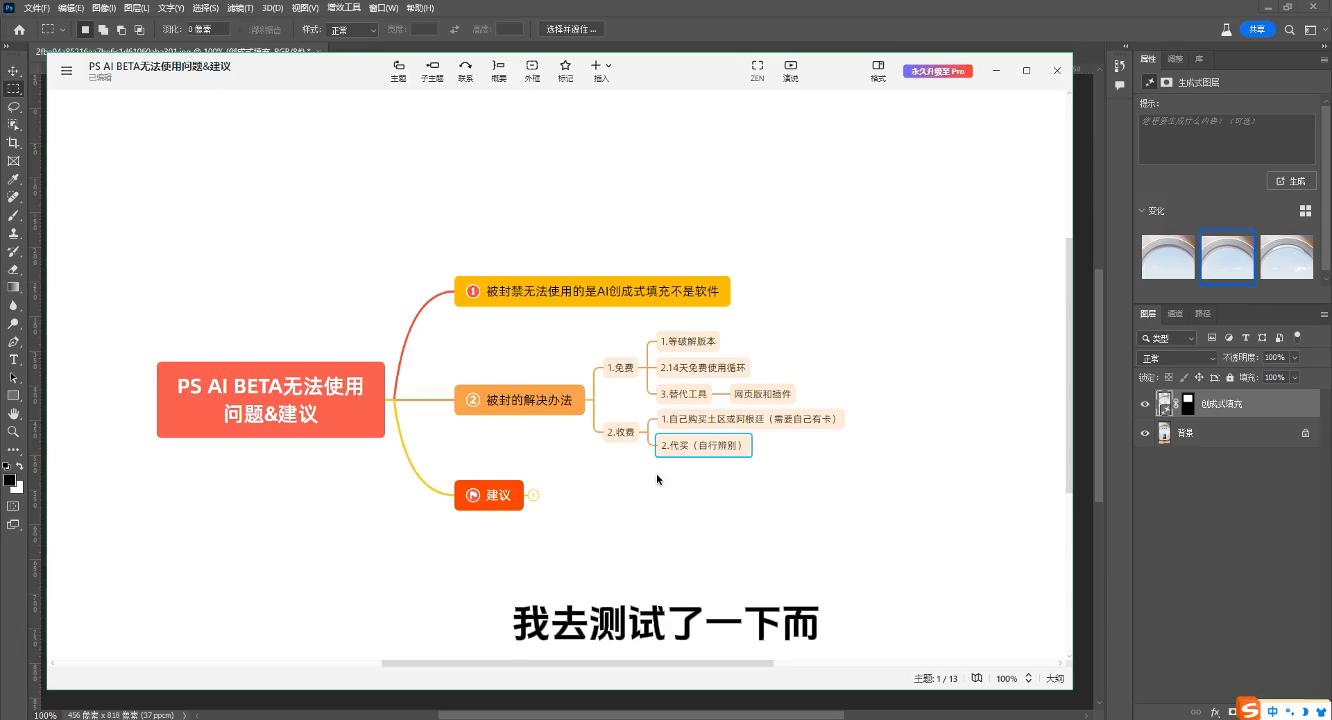Open the 滤镜 menu
This screenshot has width=1332, height=720.
238,8
